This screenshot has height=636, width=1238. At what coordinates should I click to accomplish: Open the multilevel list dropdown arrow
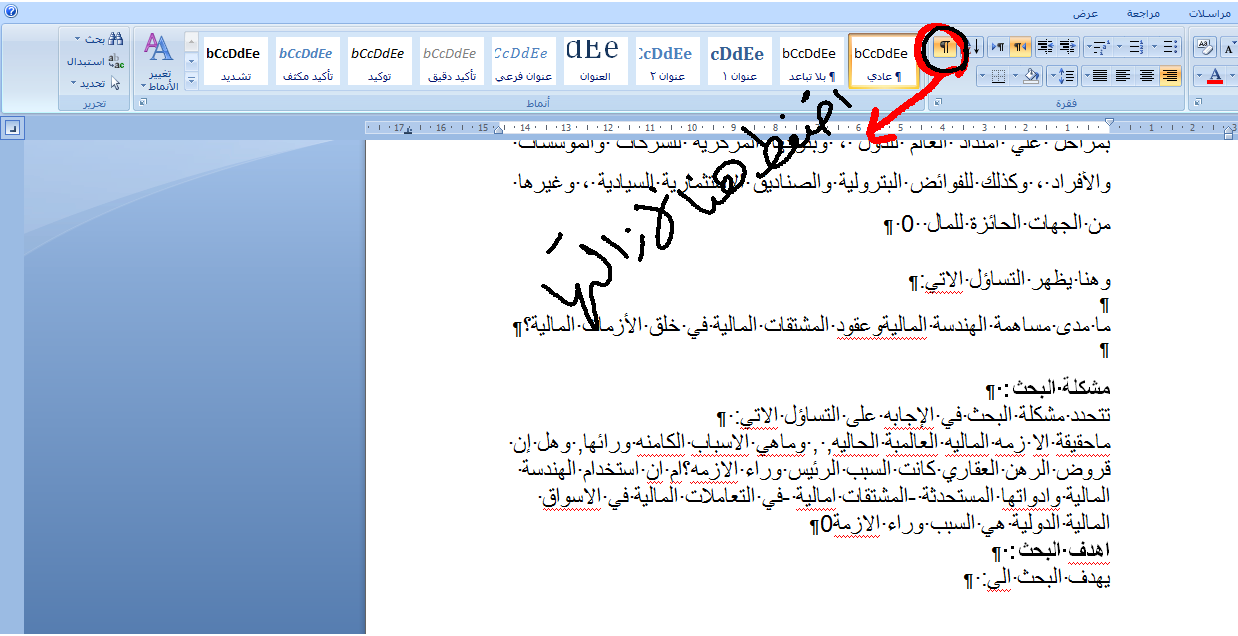[1088, 47]
